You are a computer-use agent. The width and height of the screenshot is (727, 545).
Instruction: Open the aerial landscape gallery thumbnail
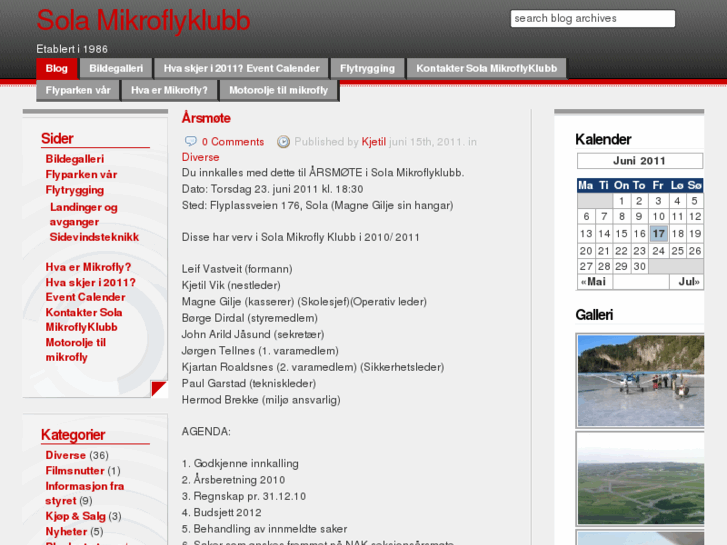[640, 479]
